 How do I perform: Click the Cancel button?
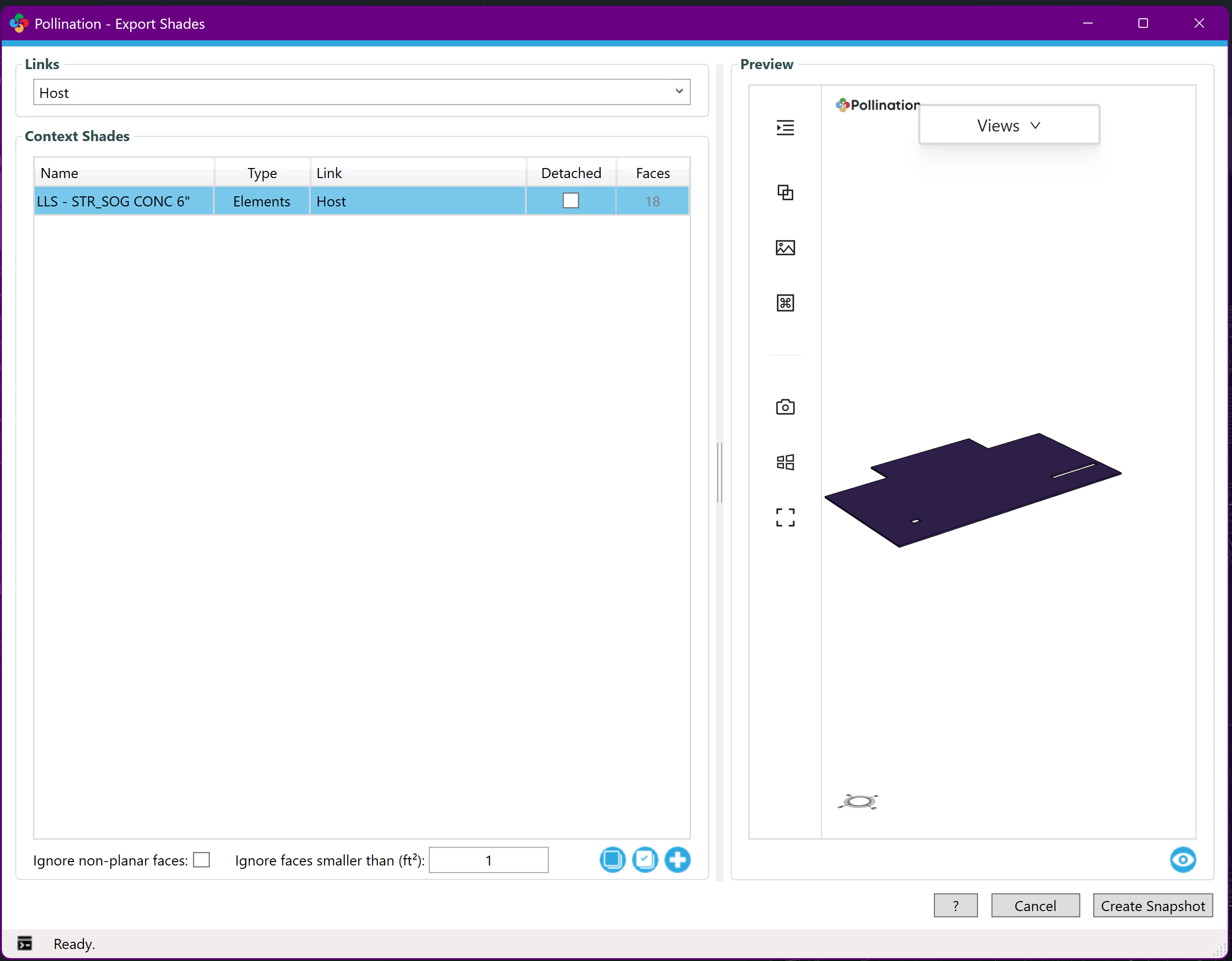[x=1035, y=905]
